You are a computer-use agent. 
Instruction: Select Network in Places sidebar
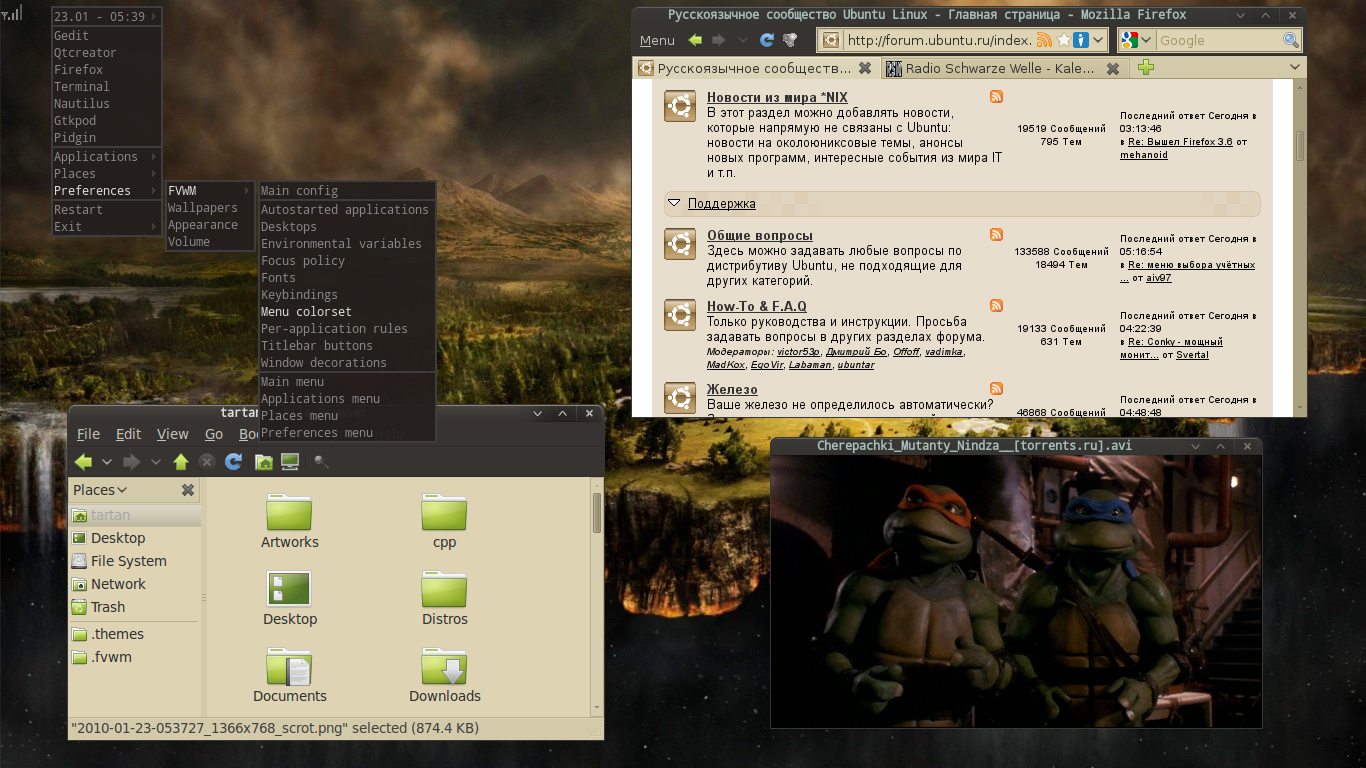tap(135, 584)
